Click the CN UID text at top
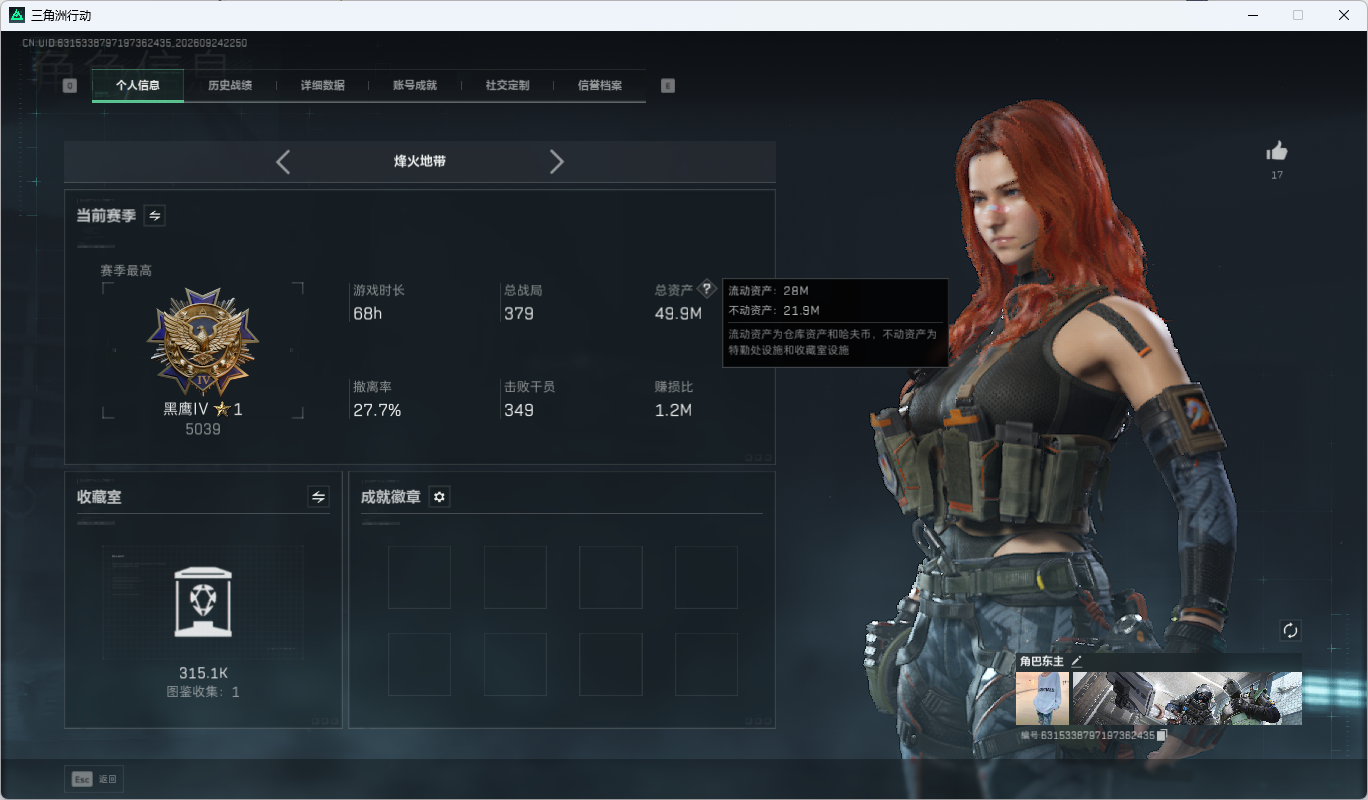Screen dimensions: 1368x800 135,43
